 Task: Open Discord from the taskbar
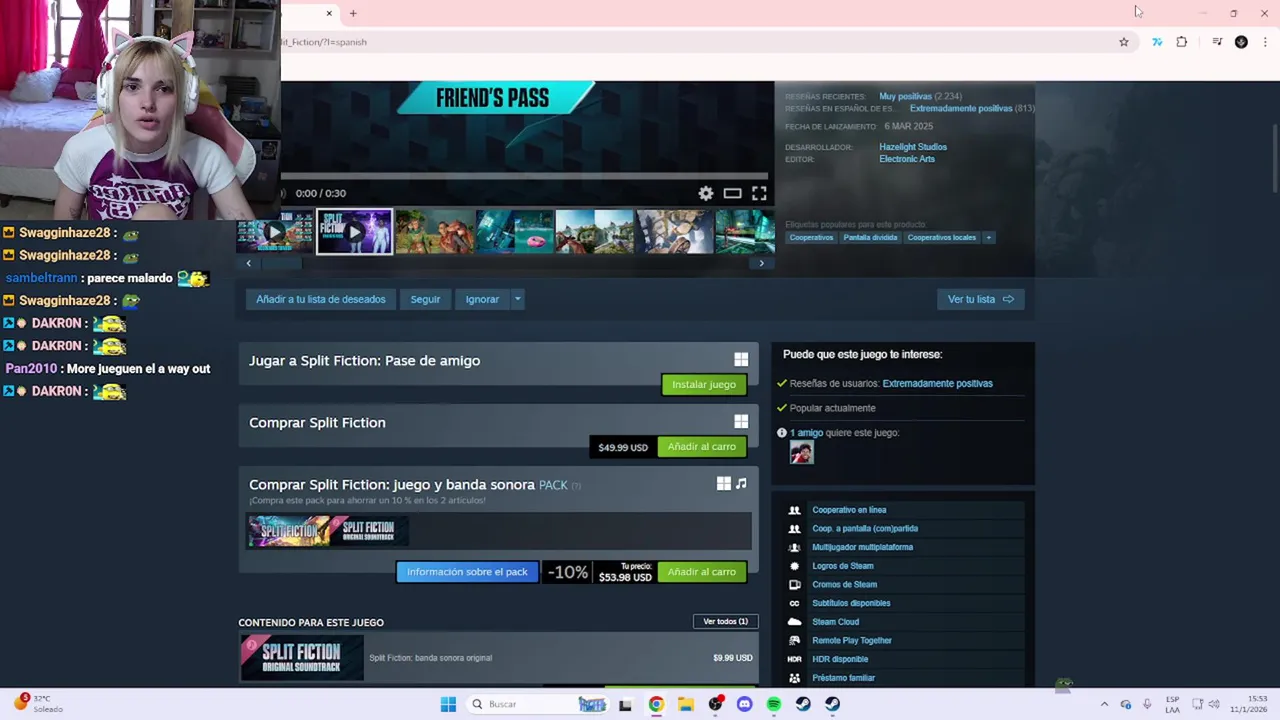[744, 704]
